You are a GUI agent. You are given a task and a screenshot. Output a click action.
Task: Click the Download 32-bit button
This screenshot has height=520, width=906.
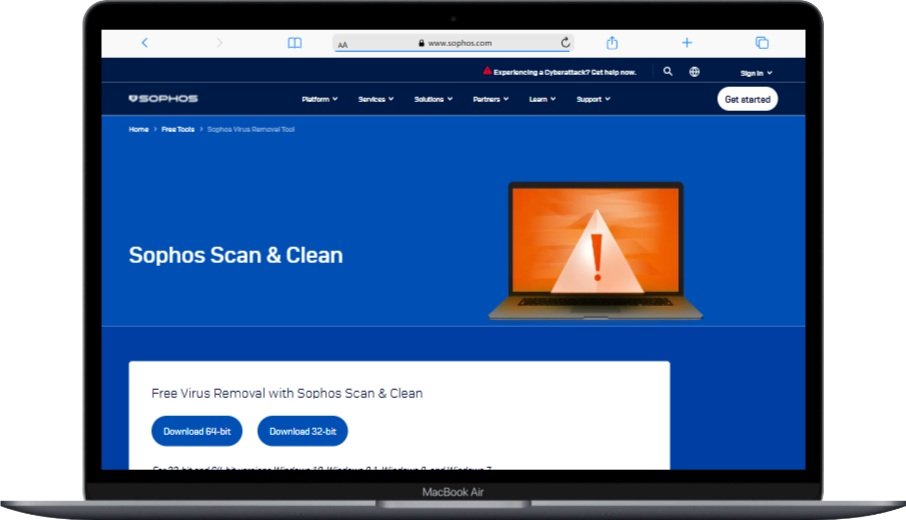click(302, 431)
